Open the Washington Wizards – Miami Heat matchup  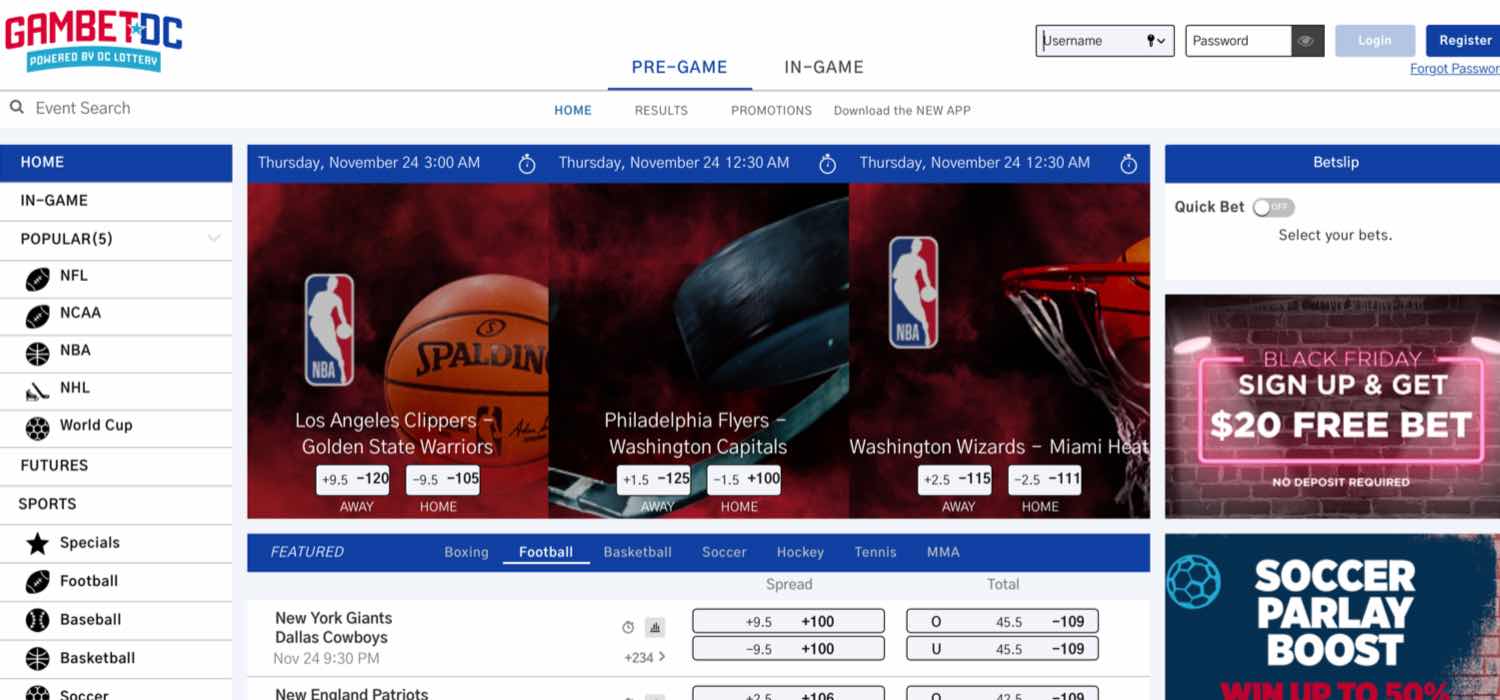click(x=999, y=446)
